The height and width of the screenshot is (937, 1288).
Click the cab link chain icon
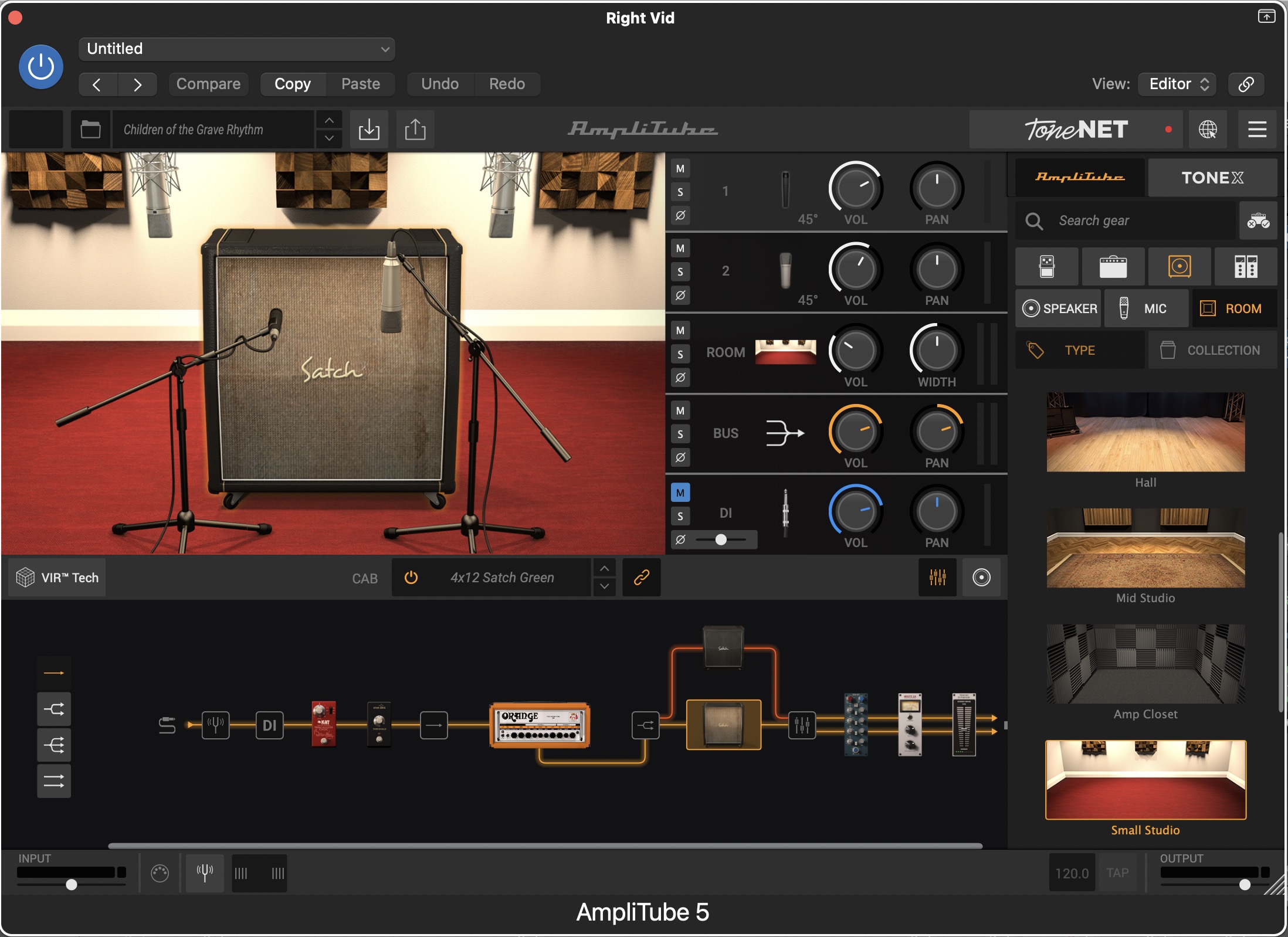[x=641, y=578]
